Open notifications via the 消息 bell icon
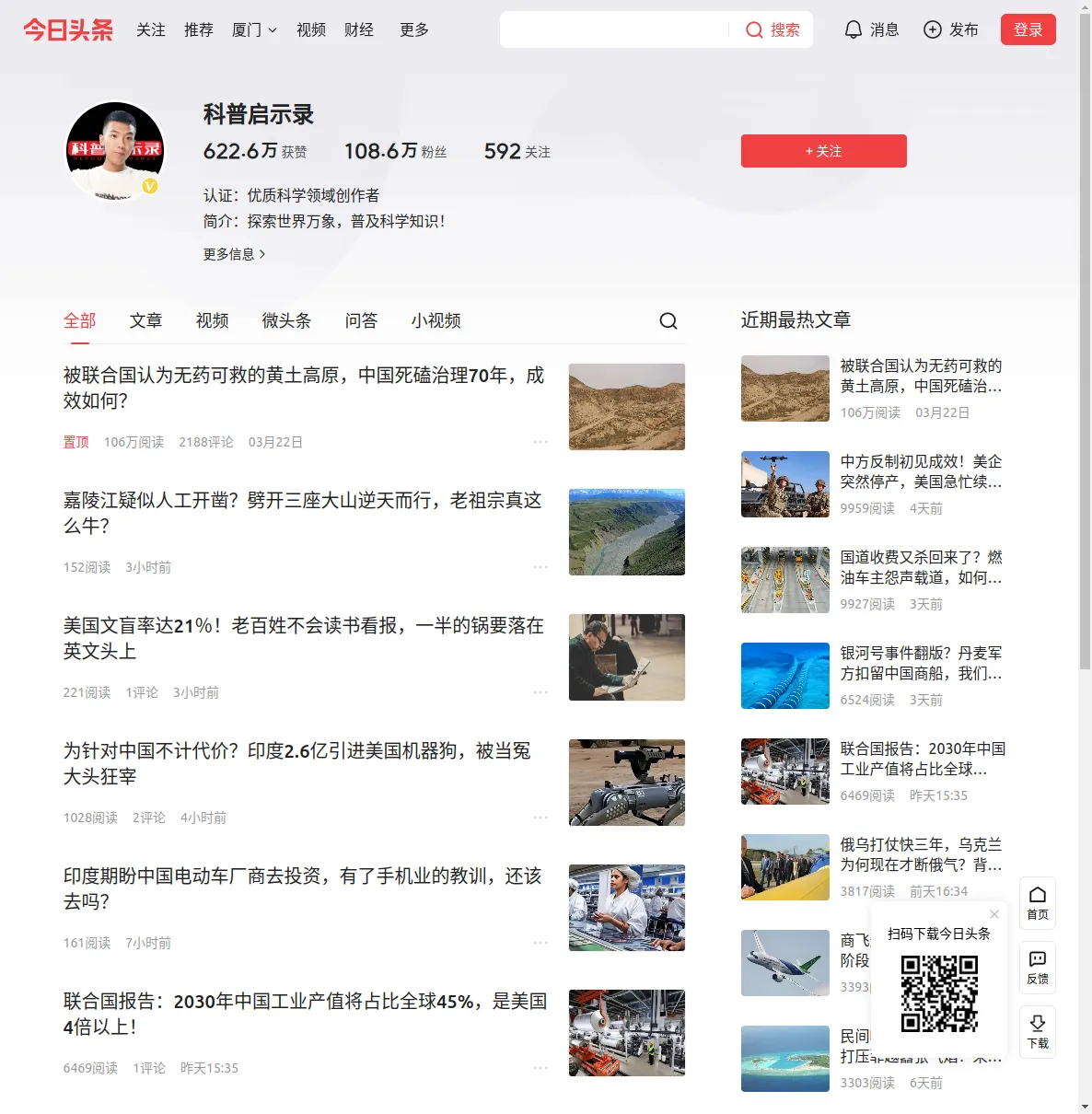The width and height of the screenshot is (1092, 1114). pyautogui.click(x=854, y=30)
